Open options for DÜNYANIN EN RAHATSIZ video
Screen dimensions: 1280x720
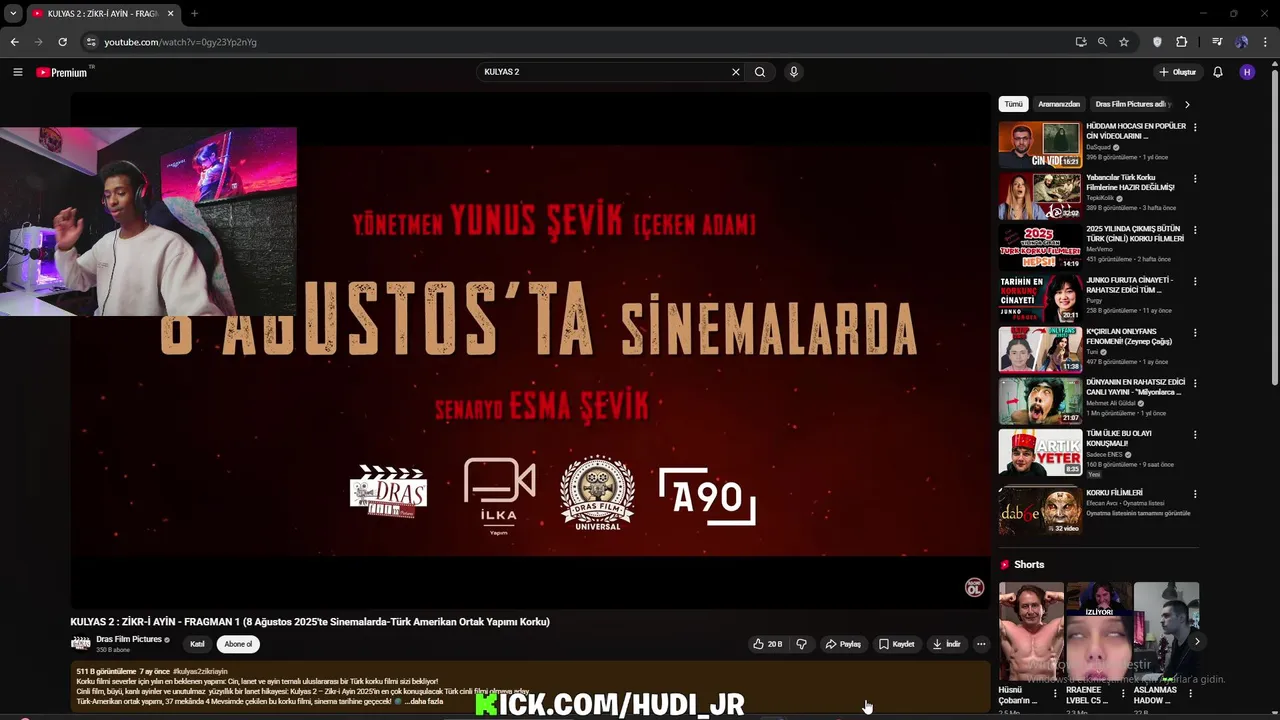click(x=1195, y=383)
